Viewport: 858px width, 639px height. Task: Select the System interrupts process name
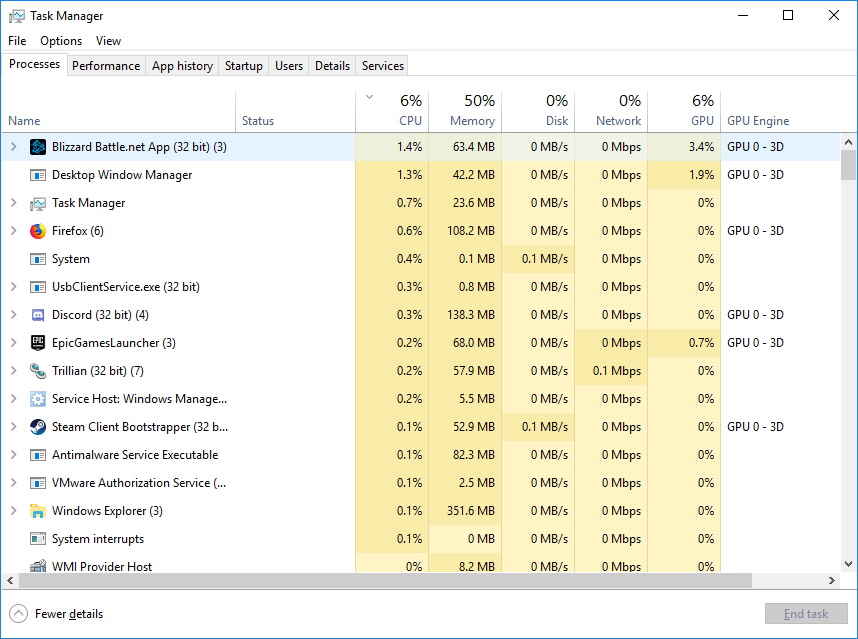(98, 539)
